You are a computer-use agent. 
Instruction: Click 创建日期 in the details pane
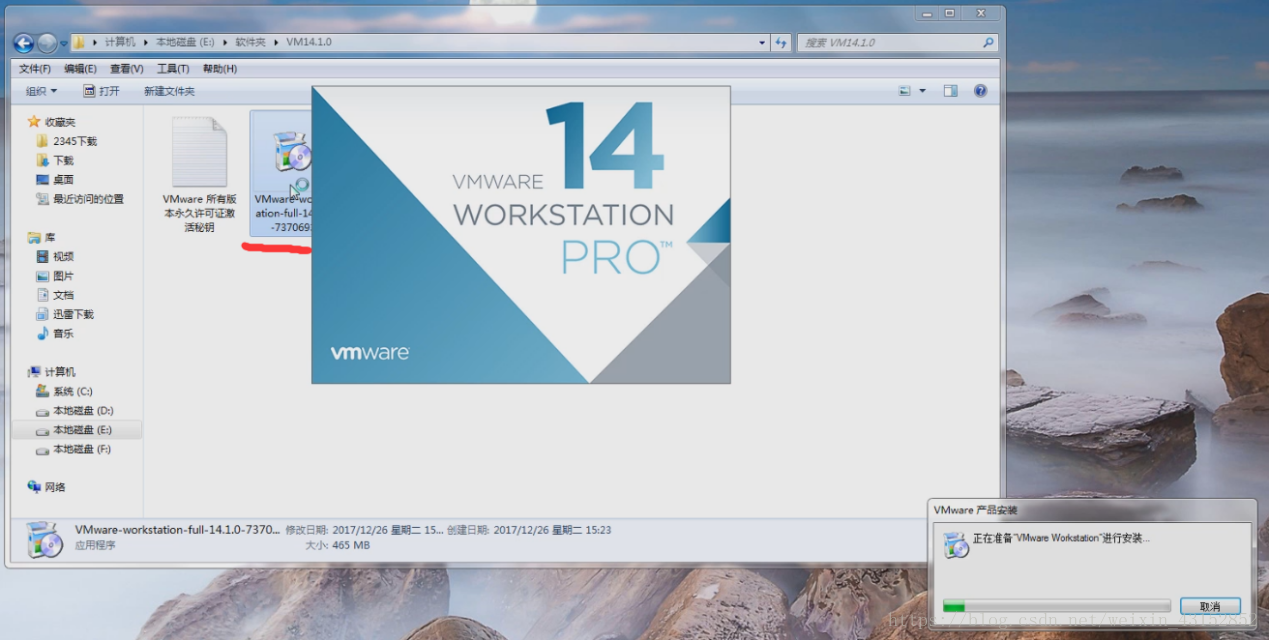467,530
